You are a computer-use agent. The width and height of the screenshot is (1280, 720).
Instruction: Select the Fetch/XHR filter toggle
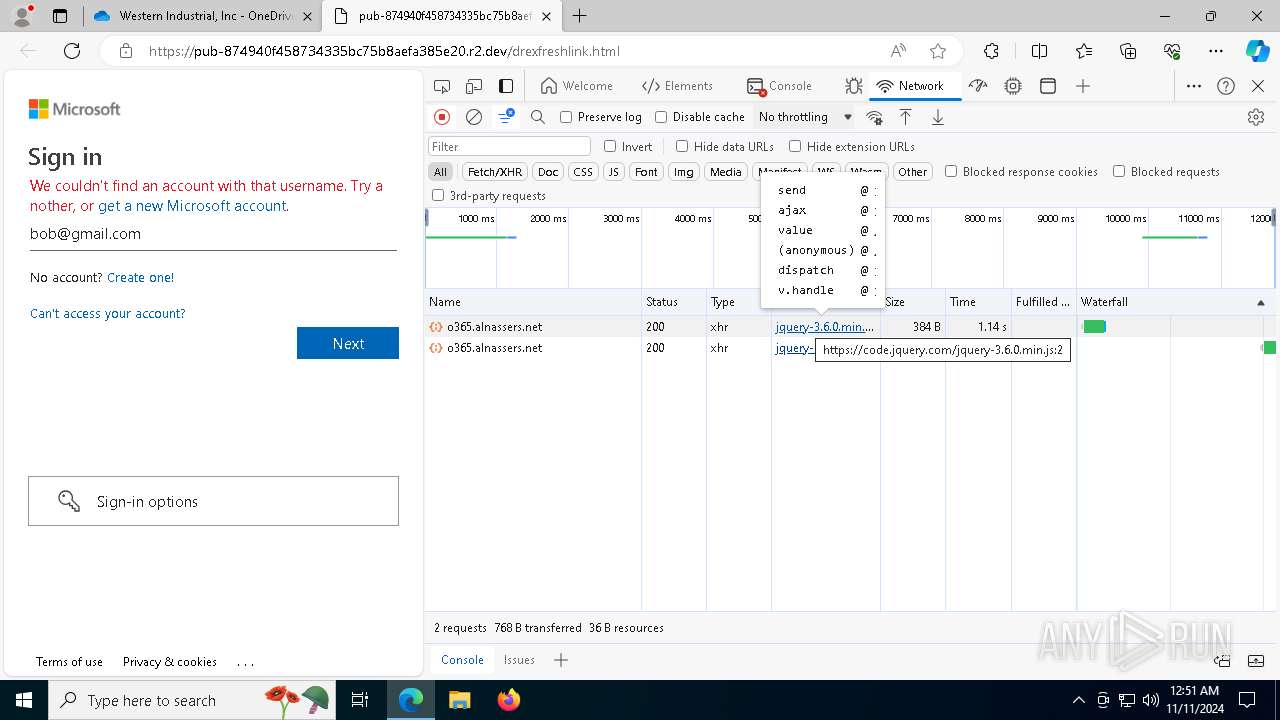point(495,172)
